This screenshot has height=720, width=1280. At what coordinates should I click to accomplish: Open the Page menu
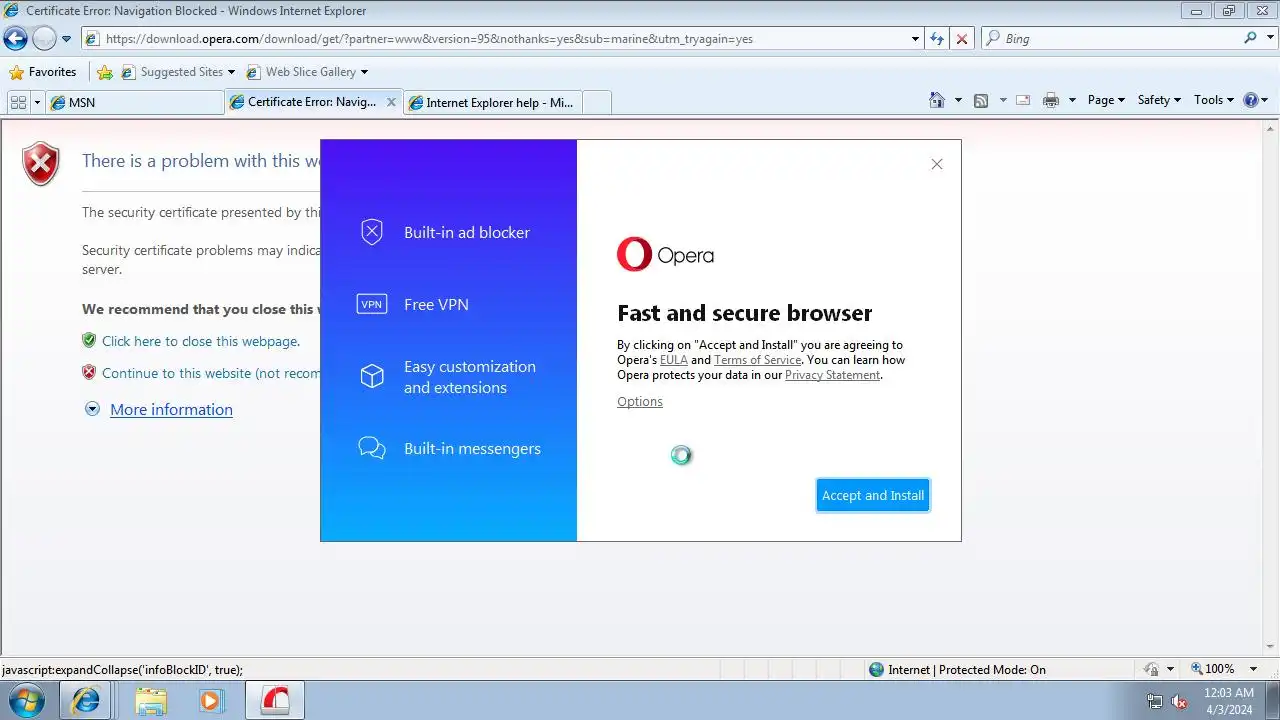[x=1106, y=100]
